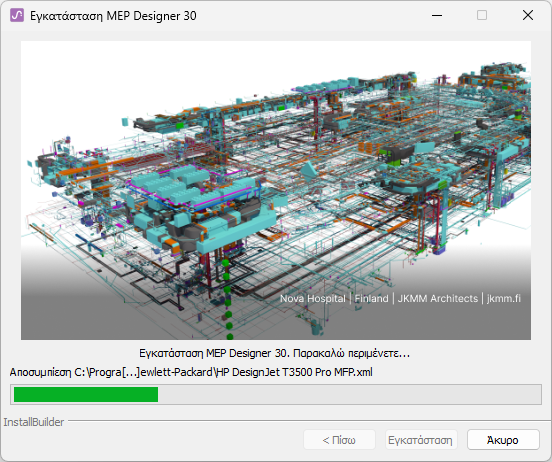Click the Nova Hospital building model image
552x462 pixels.
[276, 190]
